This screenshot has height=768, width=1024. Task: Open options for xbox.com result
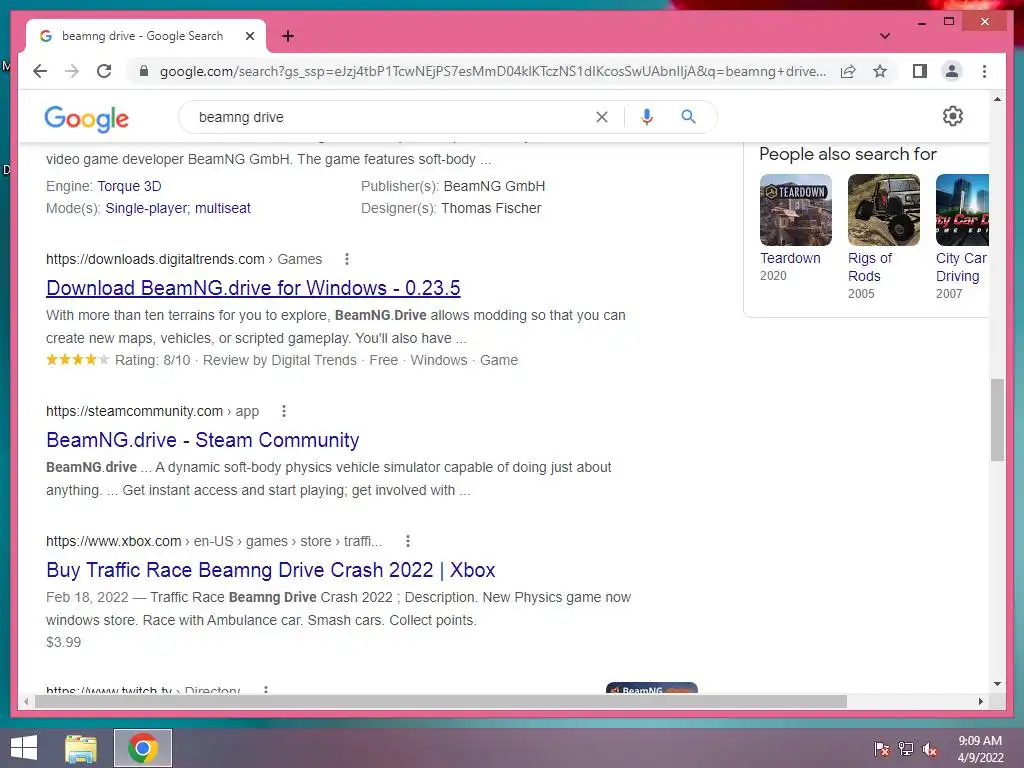[x=408, y=541]
